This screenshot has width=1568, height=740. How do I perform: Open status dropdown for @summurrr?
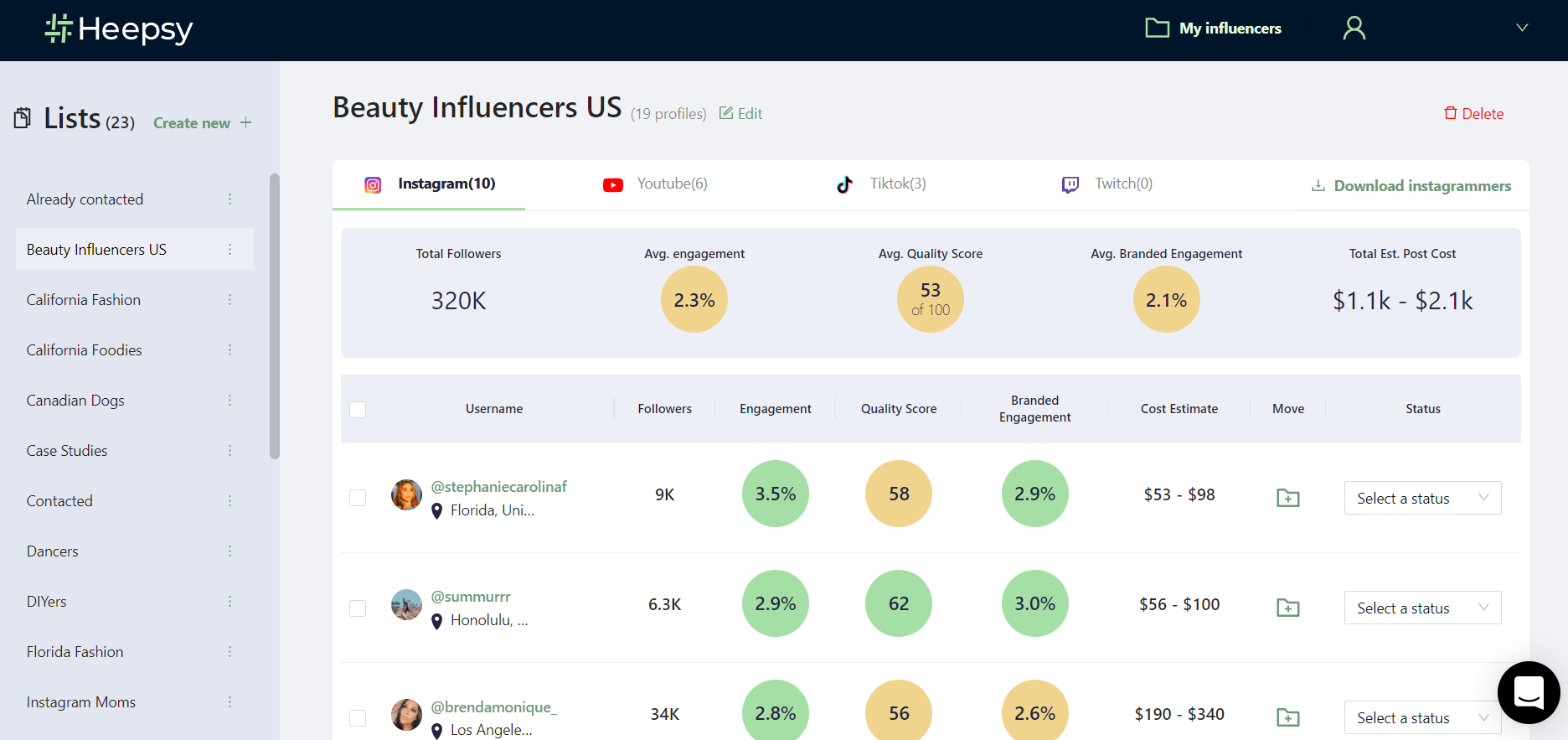[x=1421, y=608]
